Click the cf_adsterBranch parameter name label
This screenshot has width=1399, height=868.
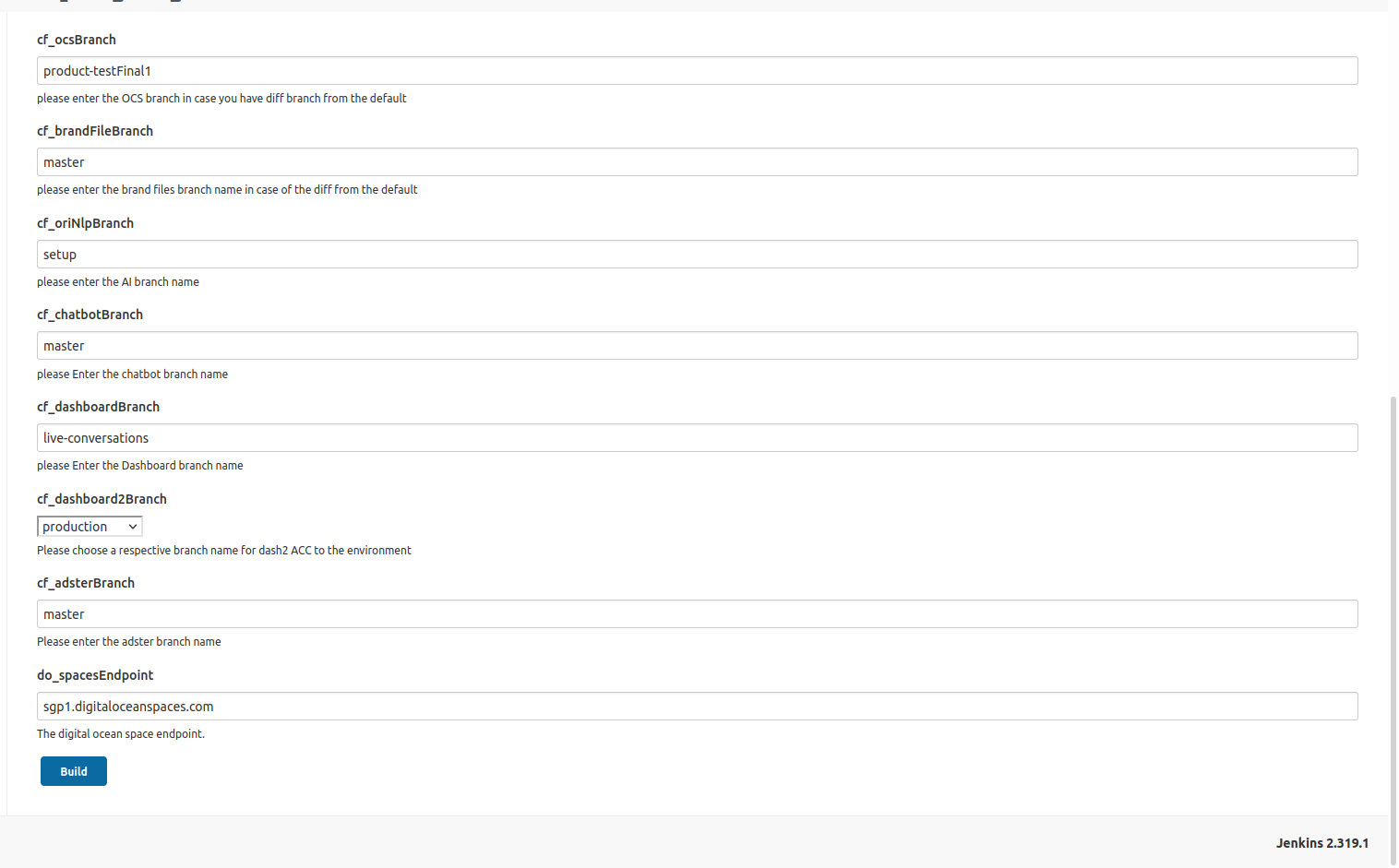coord(86,583)
